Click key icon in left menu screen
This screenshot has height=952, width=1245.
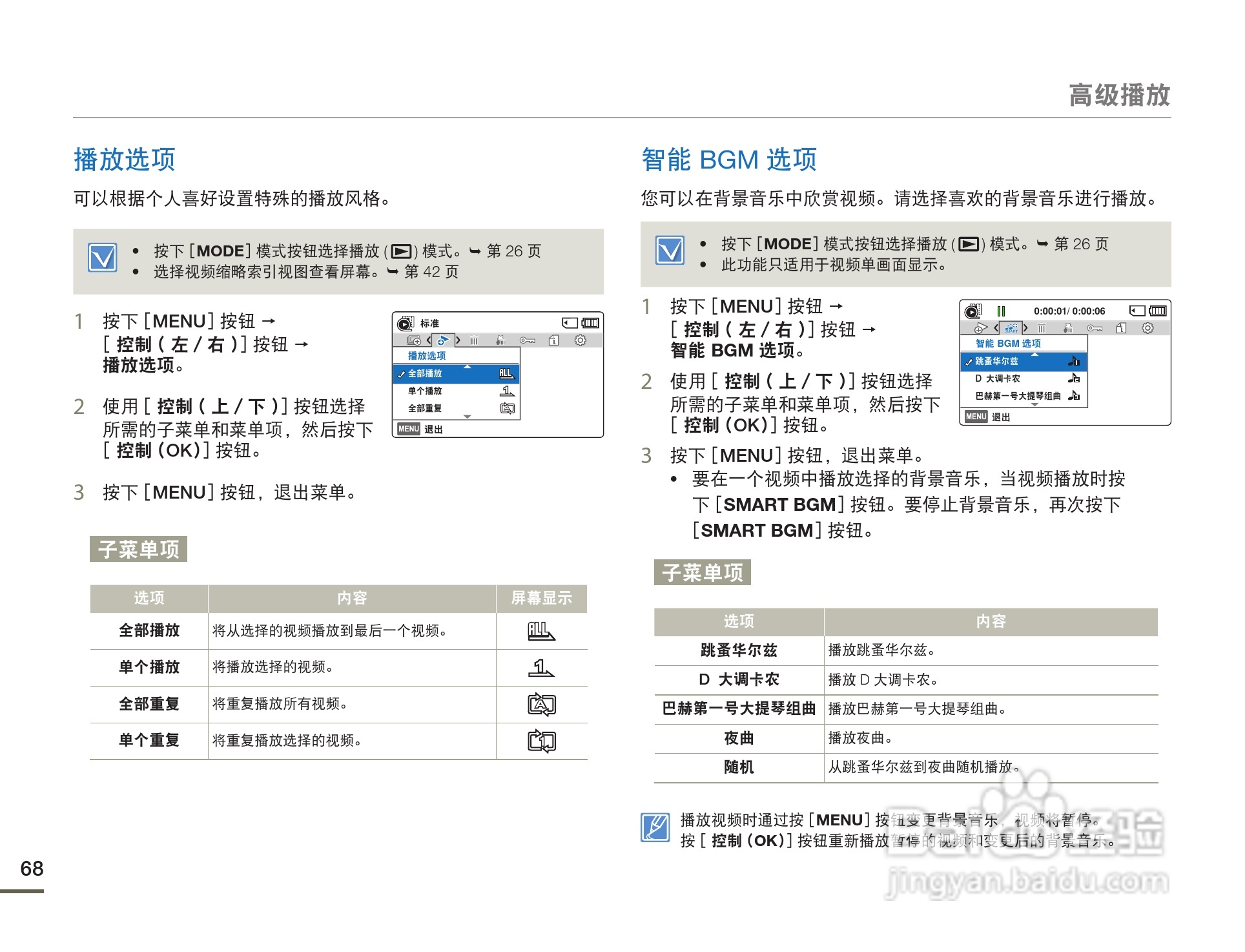(x=527, y=340)
